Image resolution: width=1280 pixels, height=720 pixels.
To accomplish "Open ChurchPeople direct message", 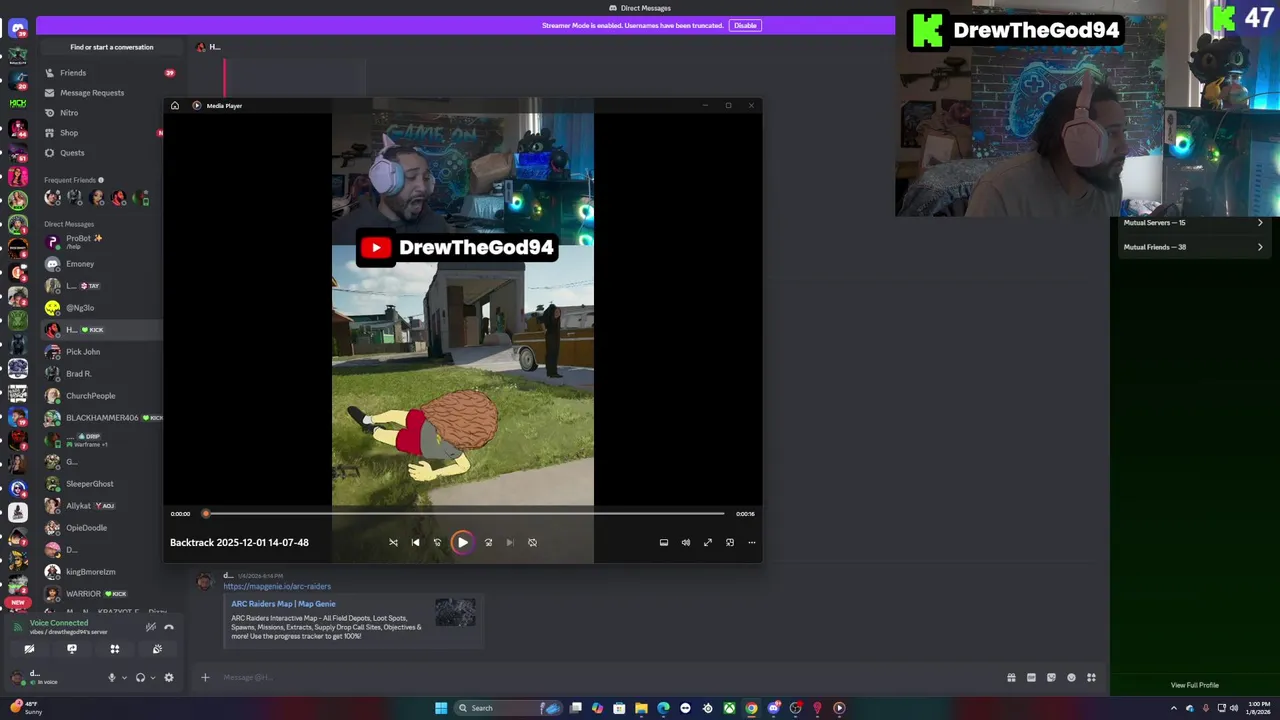I will click(100, 396).
